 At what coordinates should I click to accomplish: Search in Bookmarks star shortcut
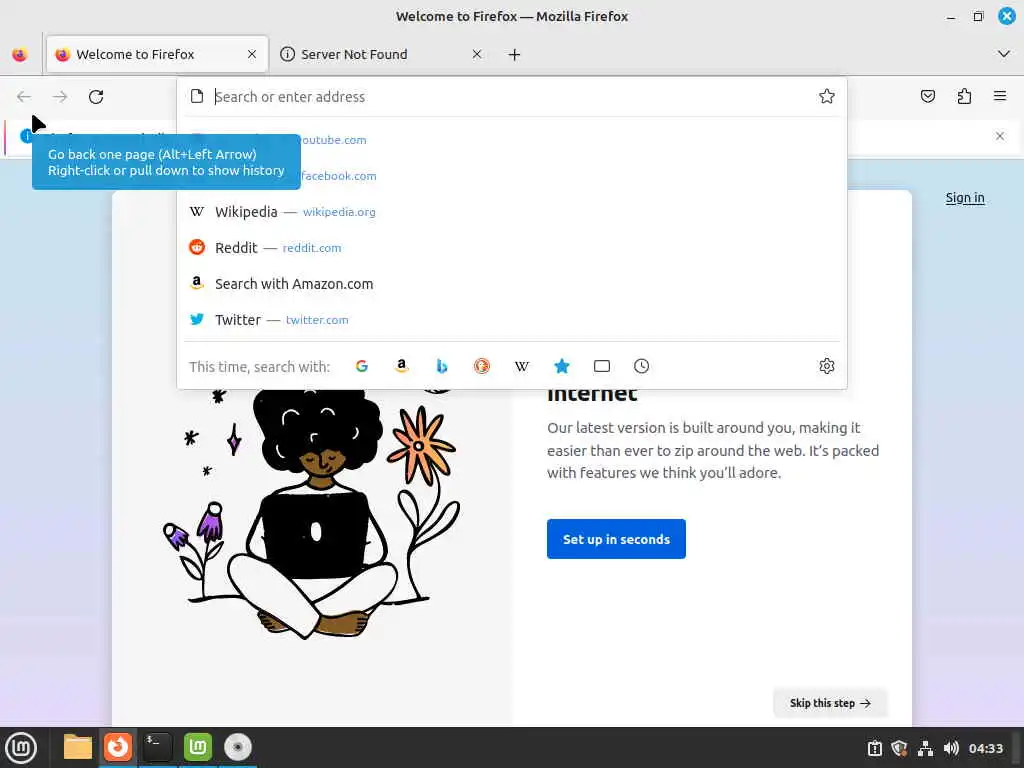[562, 366]
